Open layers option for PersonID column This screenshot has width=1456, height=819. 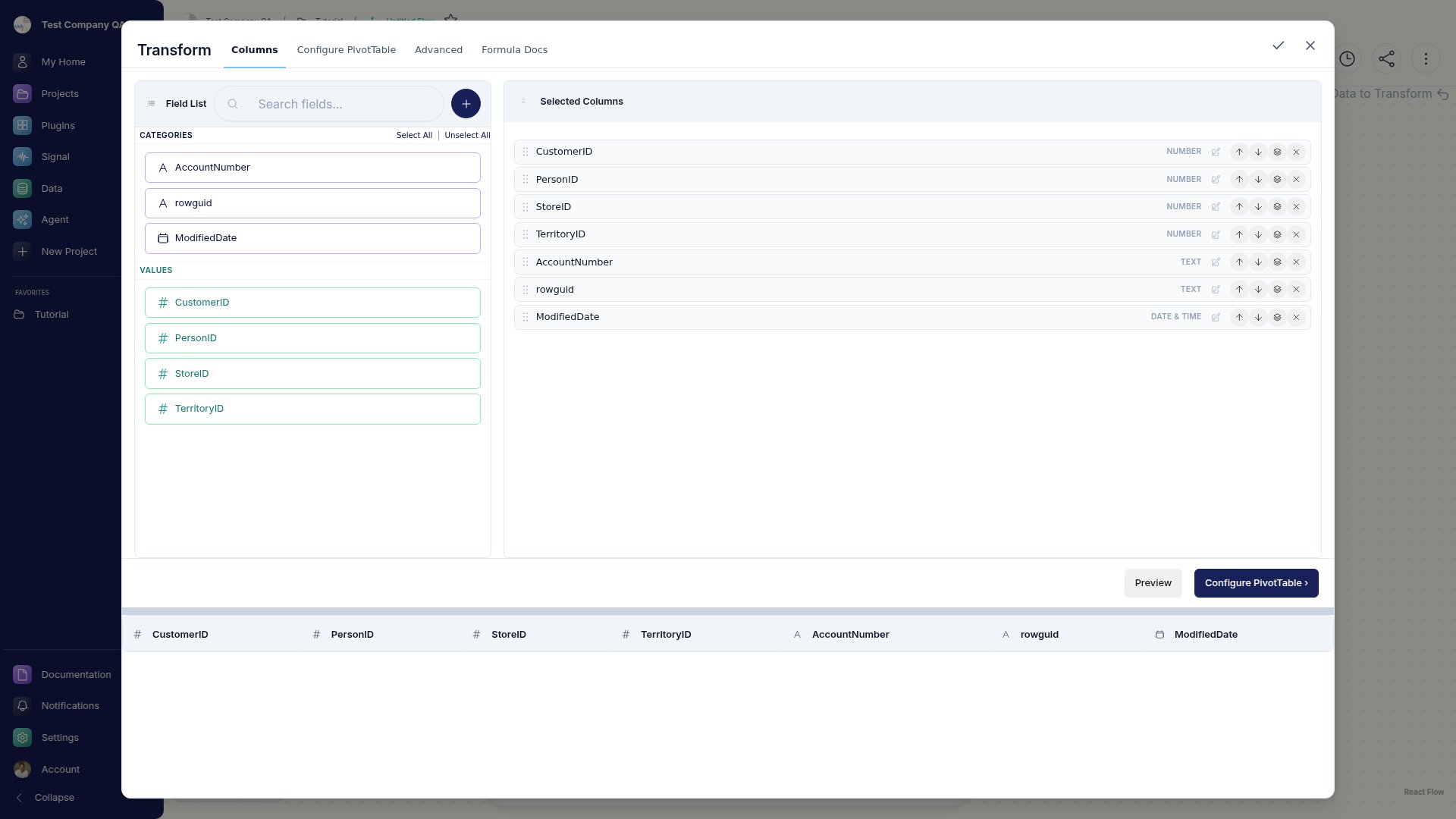1277,180
